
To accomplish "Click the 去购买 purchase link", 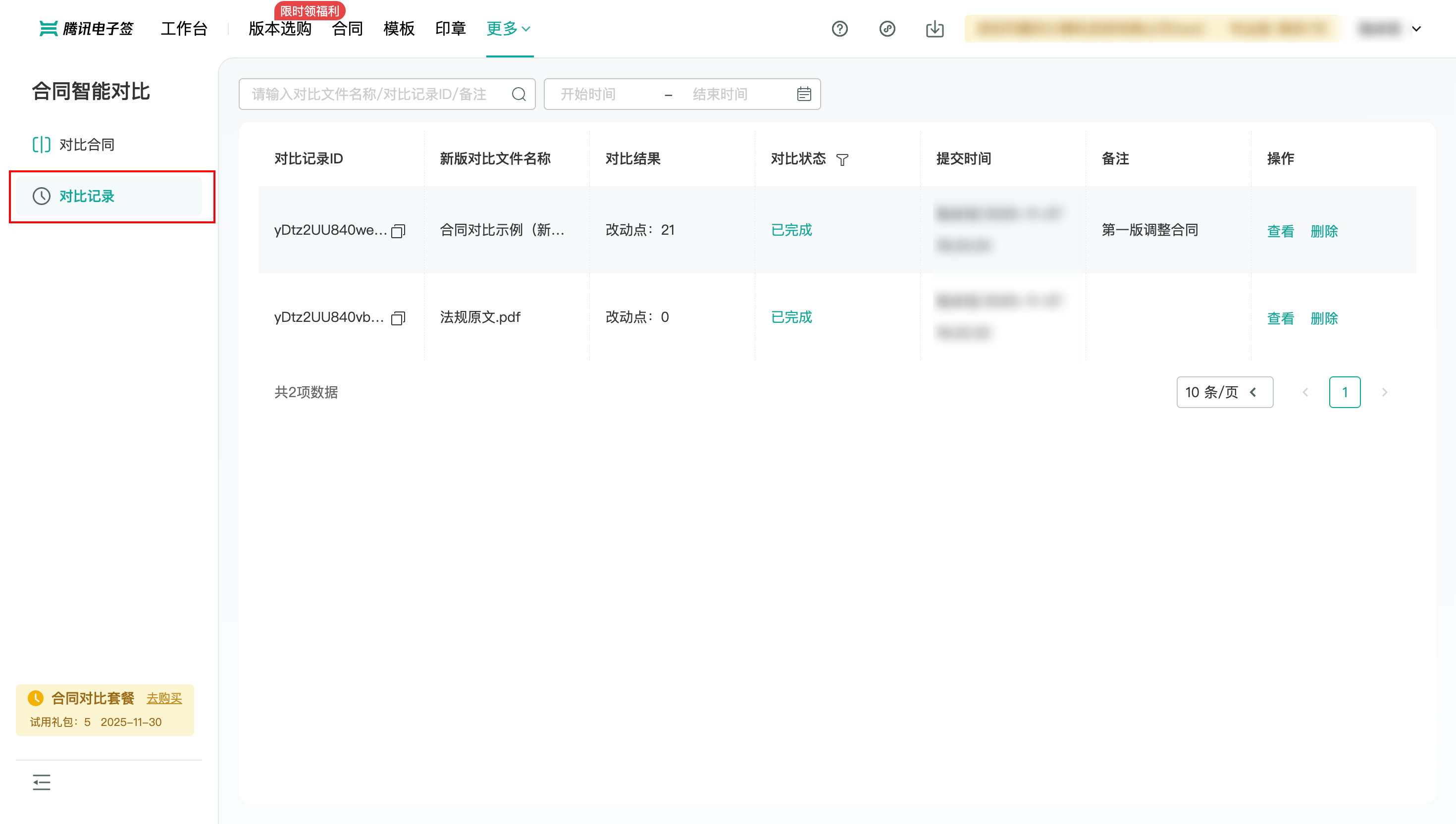I will 164,698.
